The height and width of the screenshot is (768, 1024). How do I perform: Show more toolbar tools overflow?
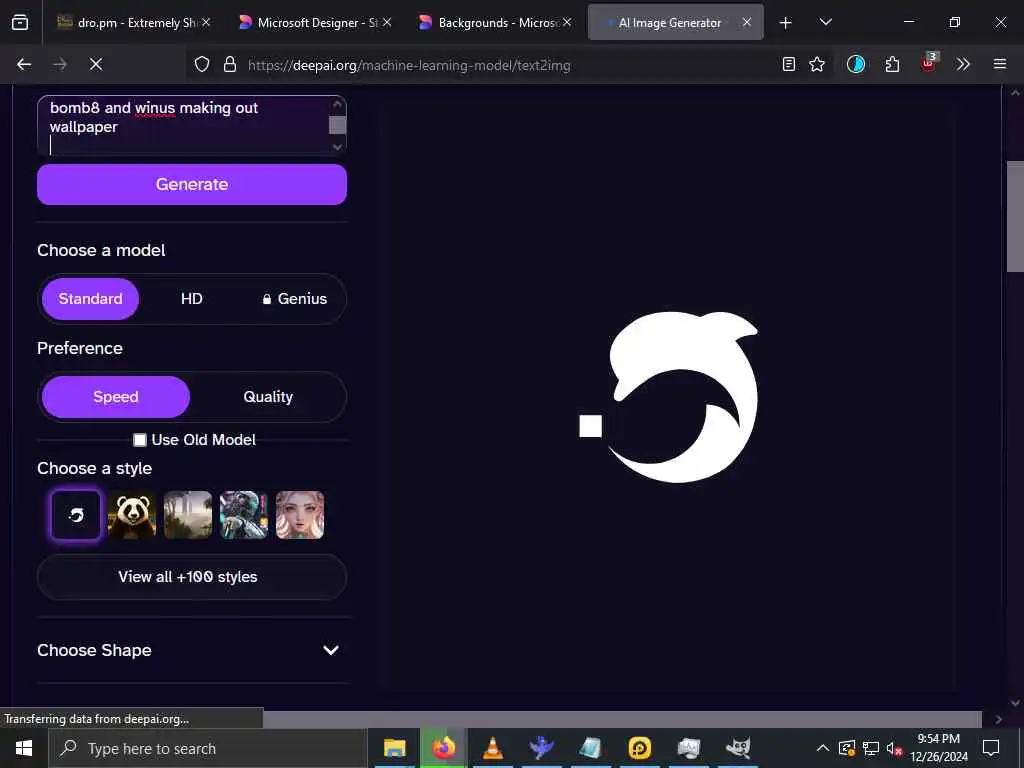pos(963,64)
